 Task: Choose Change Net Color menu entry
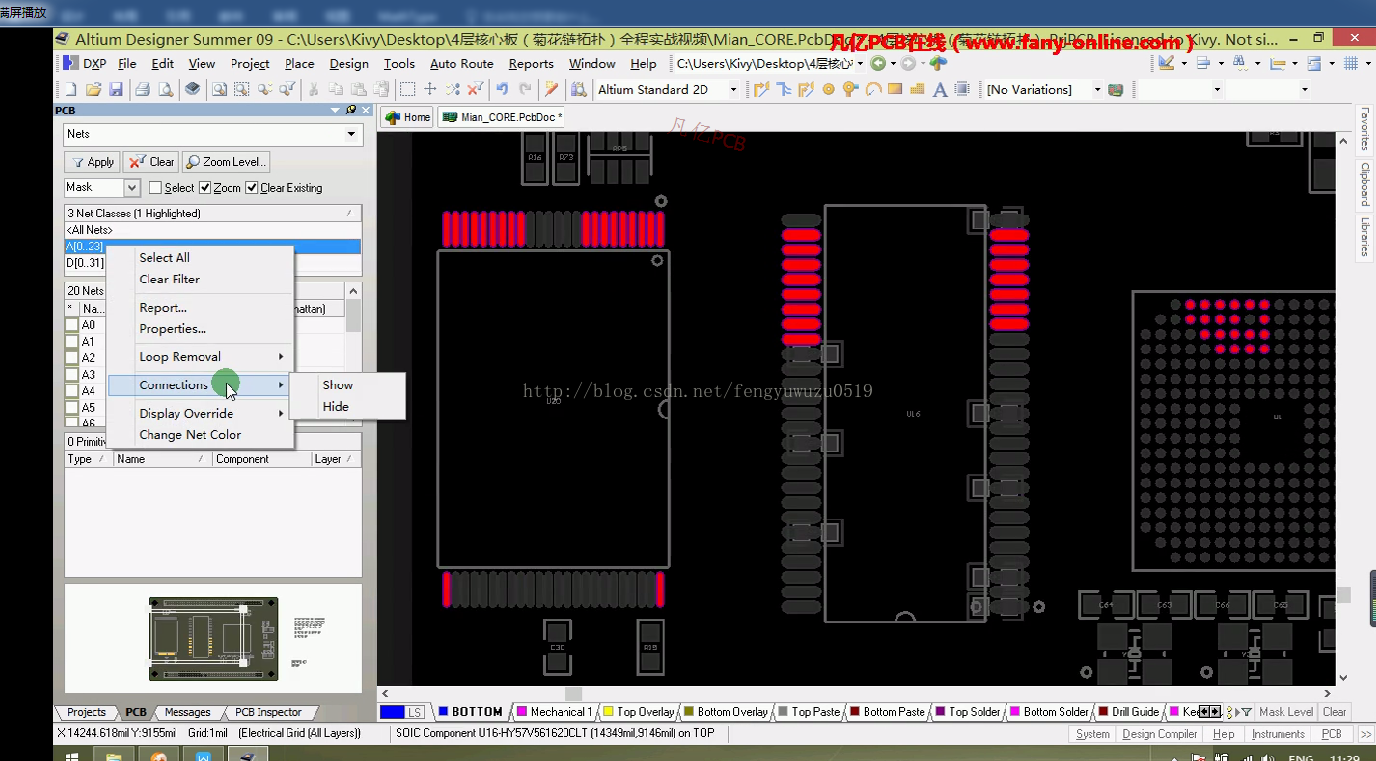[x=190, y=435]
